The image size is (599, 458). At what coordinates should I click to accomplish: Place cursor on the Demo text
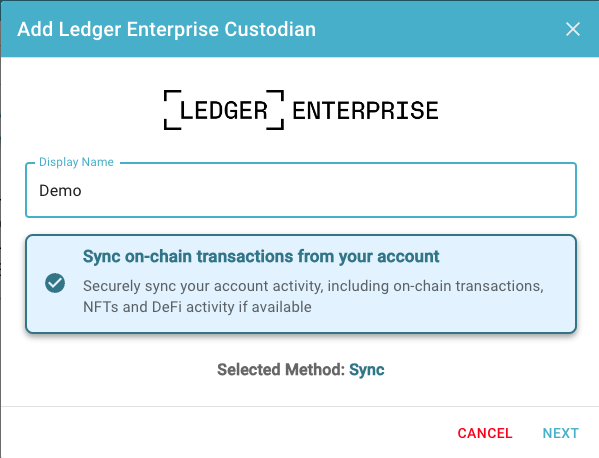coord(60,191)
